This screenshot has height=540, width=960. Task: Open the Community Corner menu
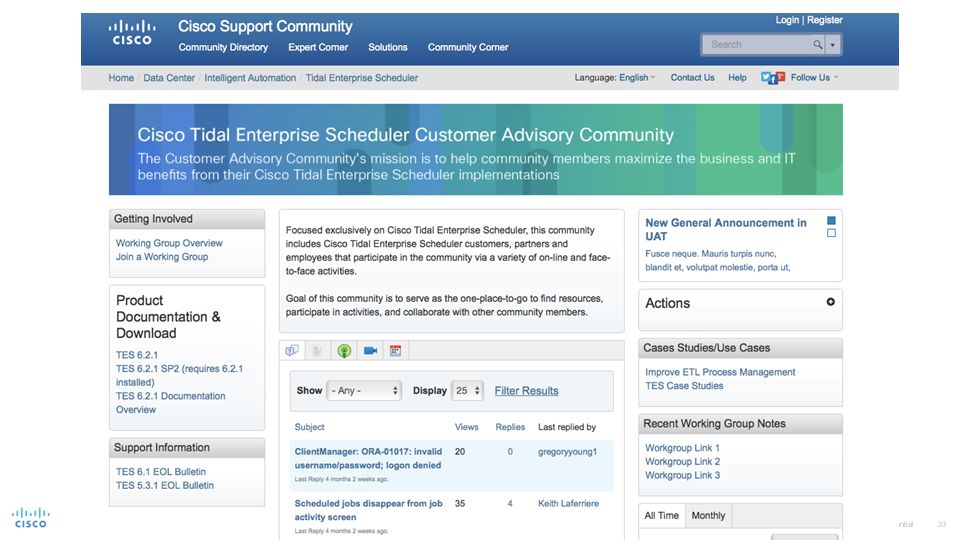(x=468, y=47)
